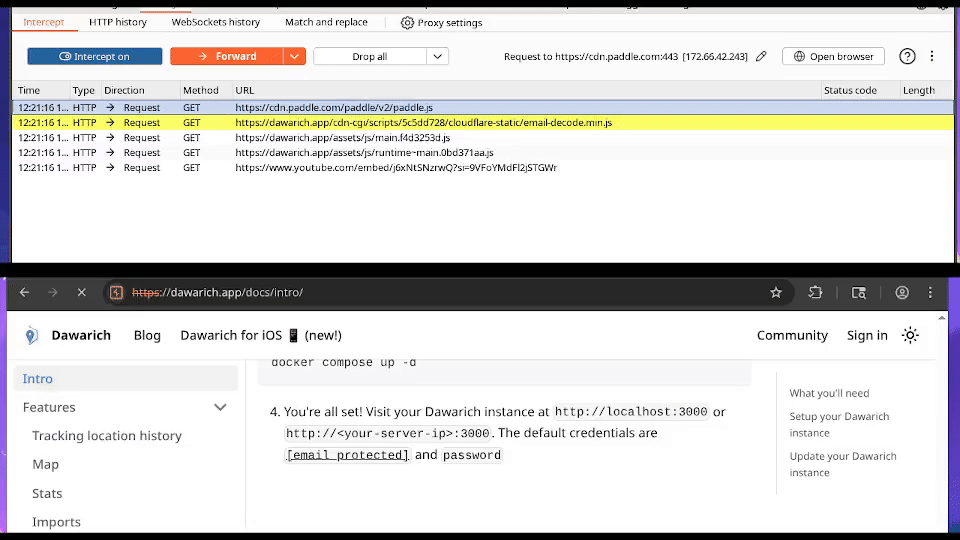Click the tab search icon in browser toolbar
Screen dimensions: 960x540
[x=859, y=293]
